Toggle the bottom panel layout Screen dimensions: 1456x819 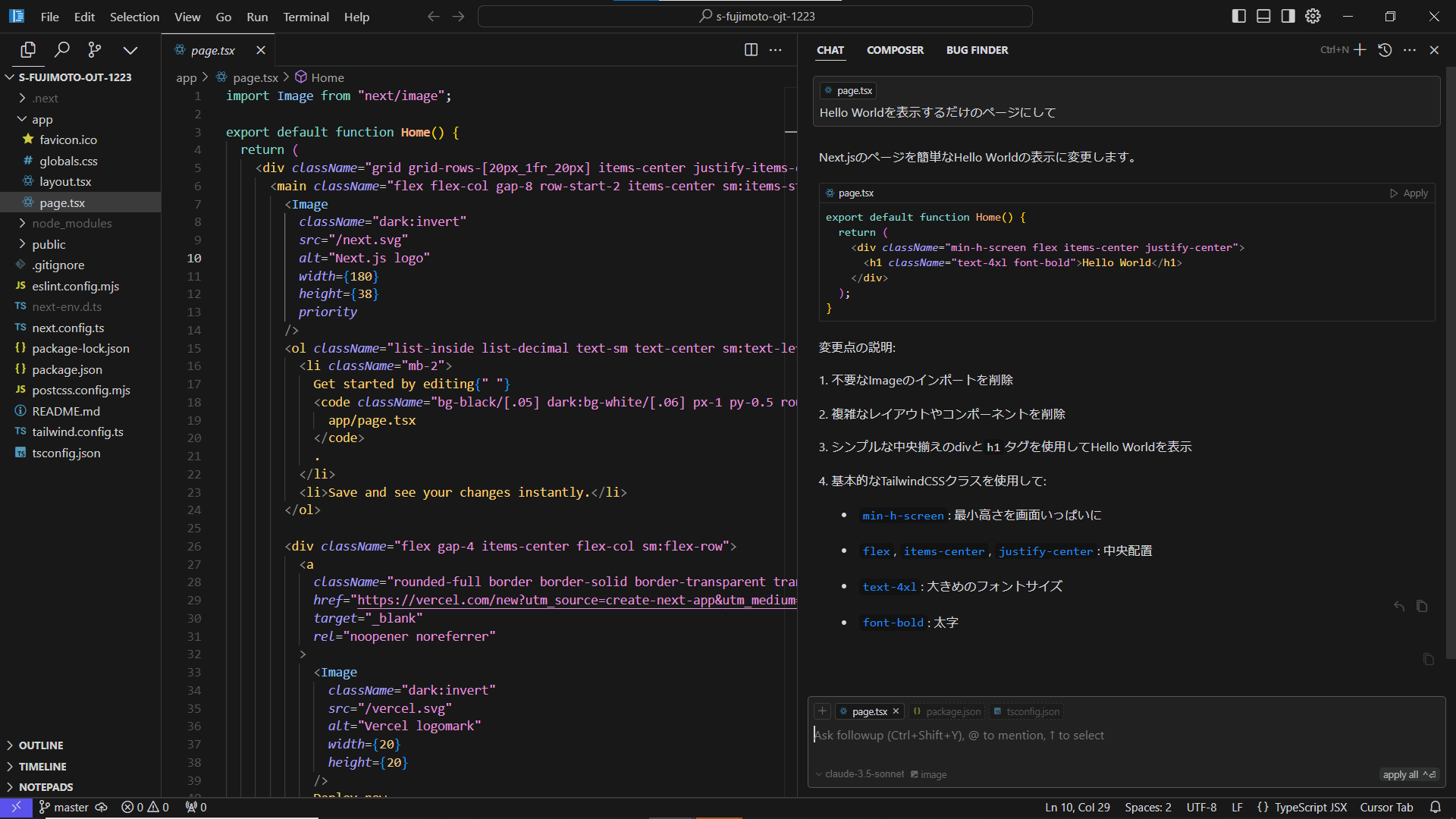[x=1263, y=16]
